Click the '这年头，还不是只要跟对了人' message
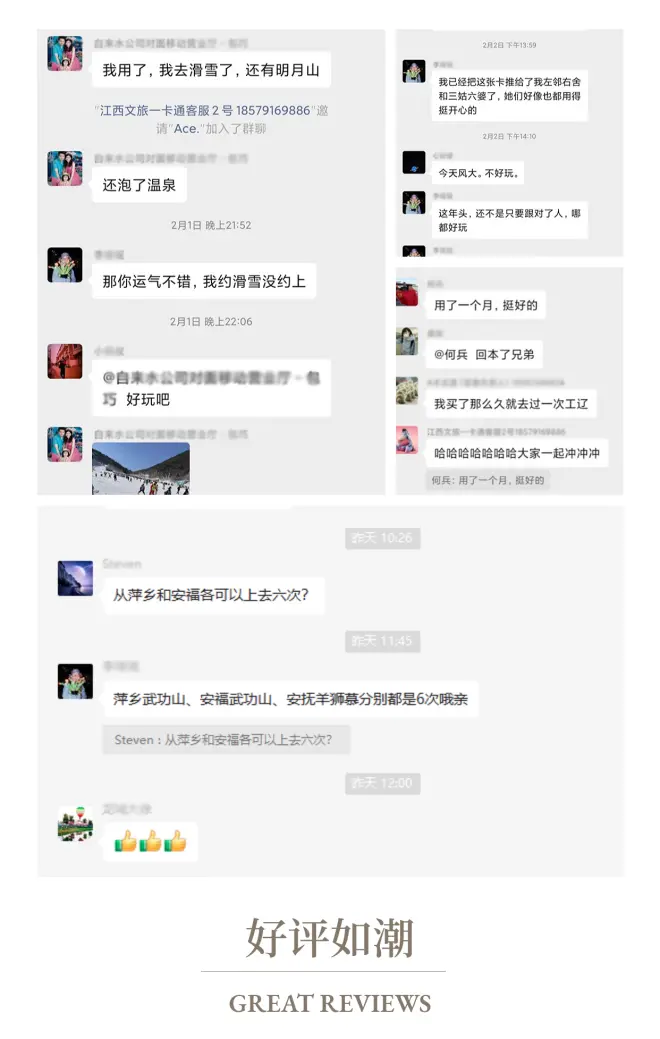Viewport: 660px width, 1039px height. click(x=509, y=220)
